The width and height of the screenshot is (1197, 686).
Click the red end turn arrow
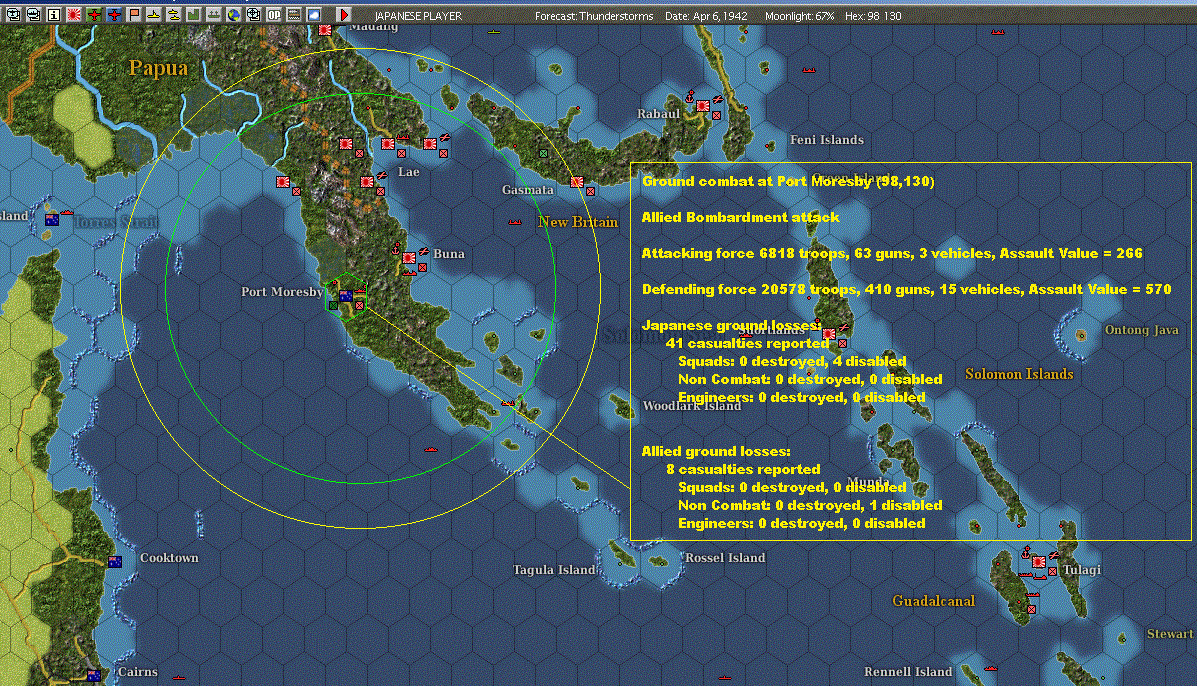344,14
